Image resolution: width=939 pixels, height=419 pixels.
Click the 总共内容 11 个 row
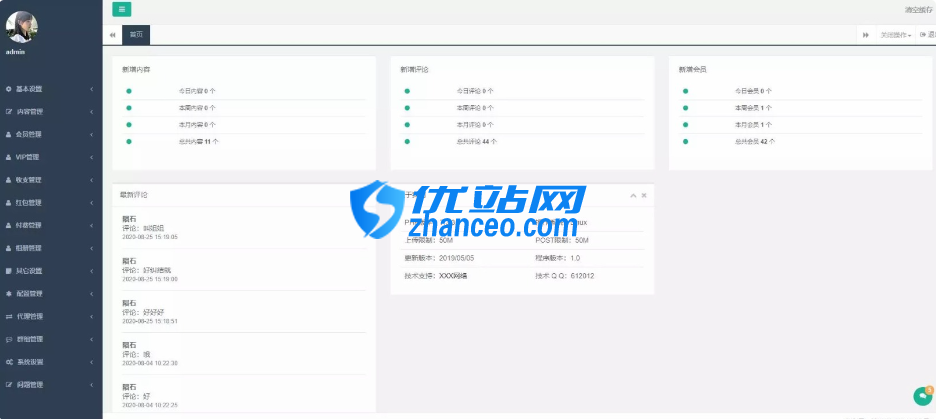pyautogui.click(x=244, y=142)
